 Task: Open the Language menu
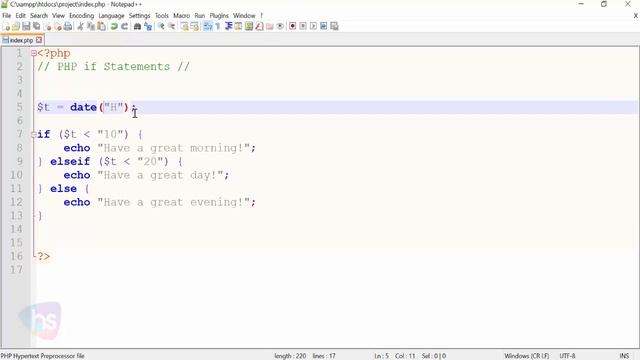(111, 16)
